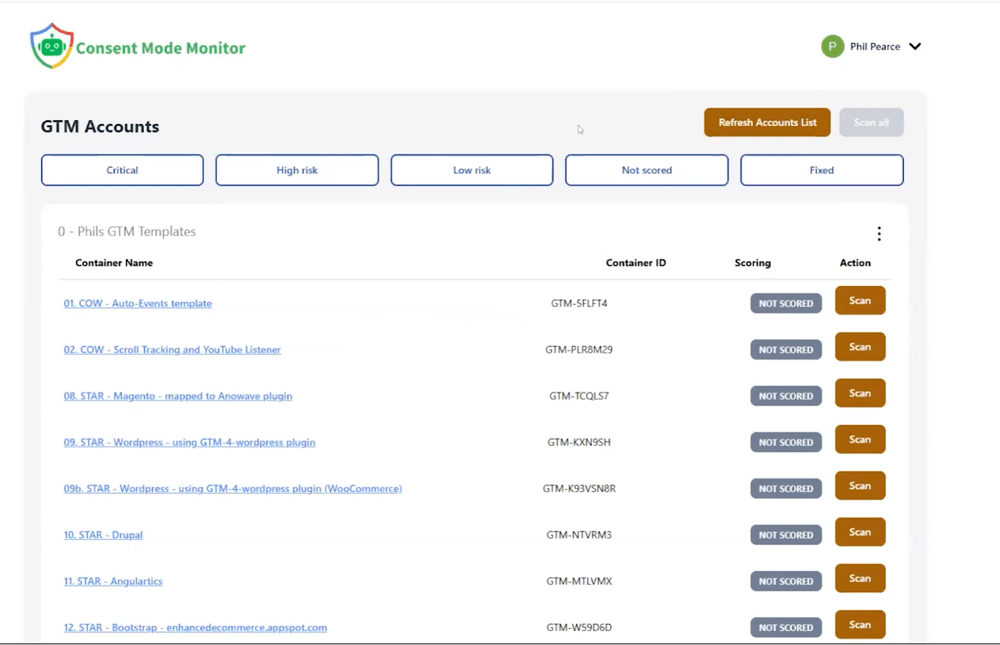Screen dimensions: 1000x645
Task: Open the 09. STAR - Wordpress plugin container link
Action: pos(188,442)
